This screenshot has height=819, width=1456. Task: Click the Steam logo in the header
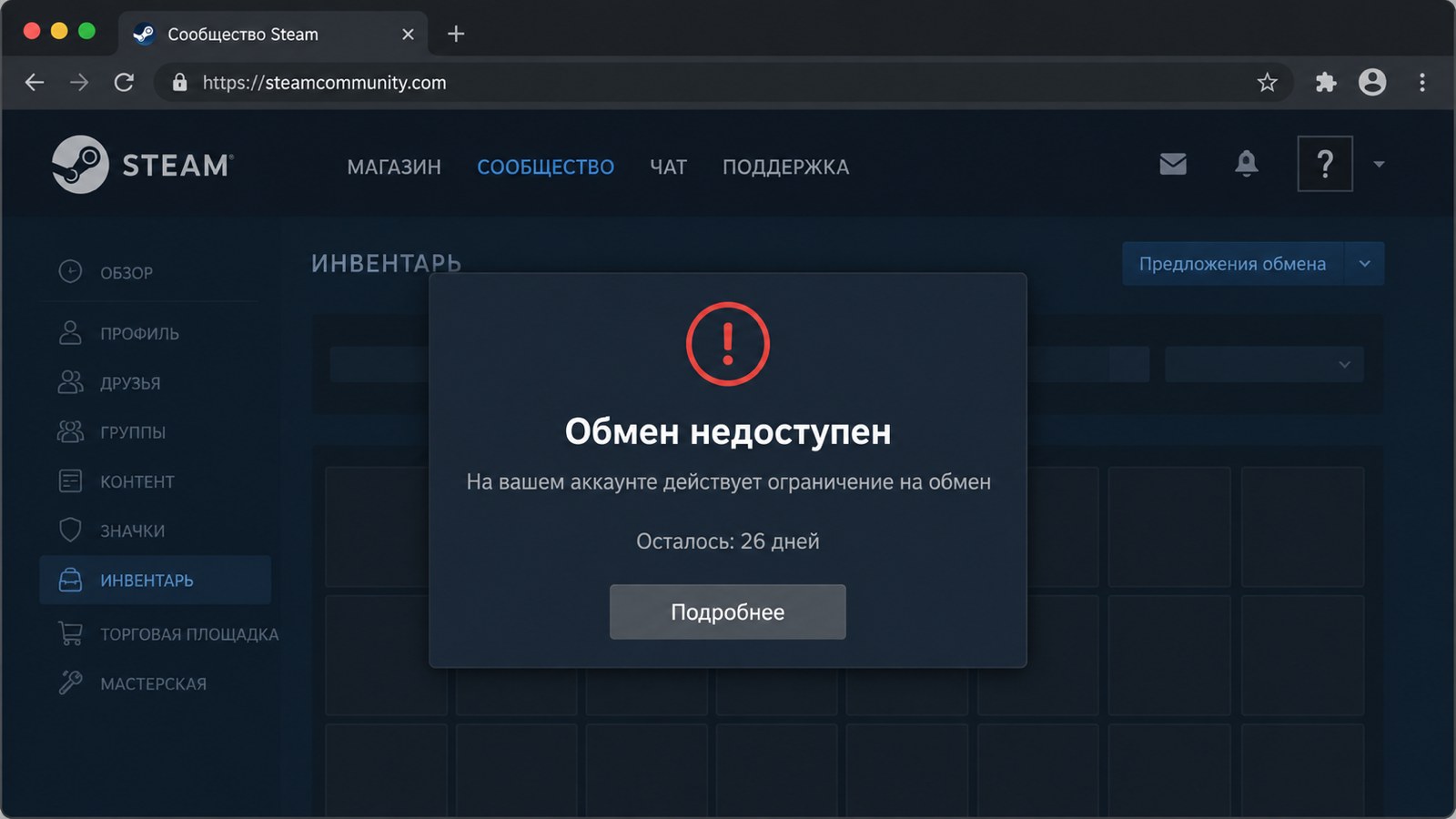coord(143,165)
